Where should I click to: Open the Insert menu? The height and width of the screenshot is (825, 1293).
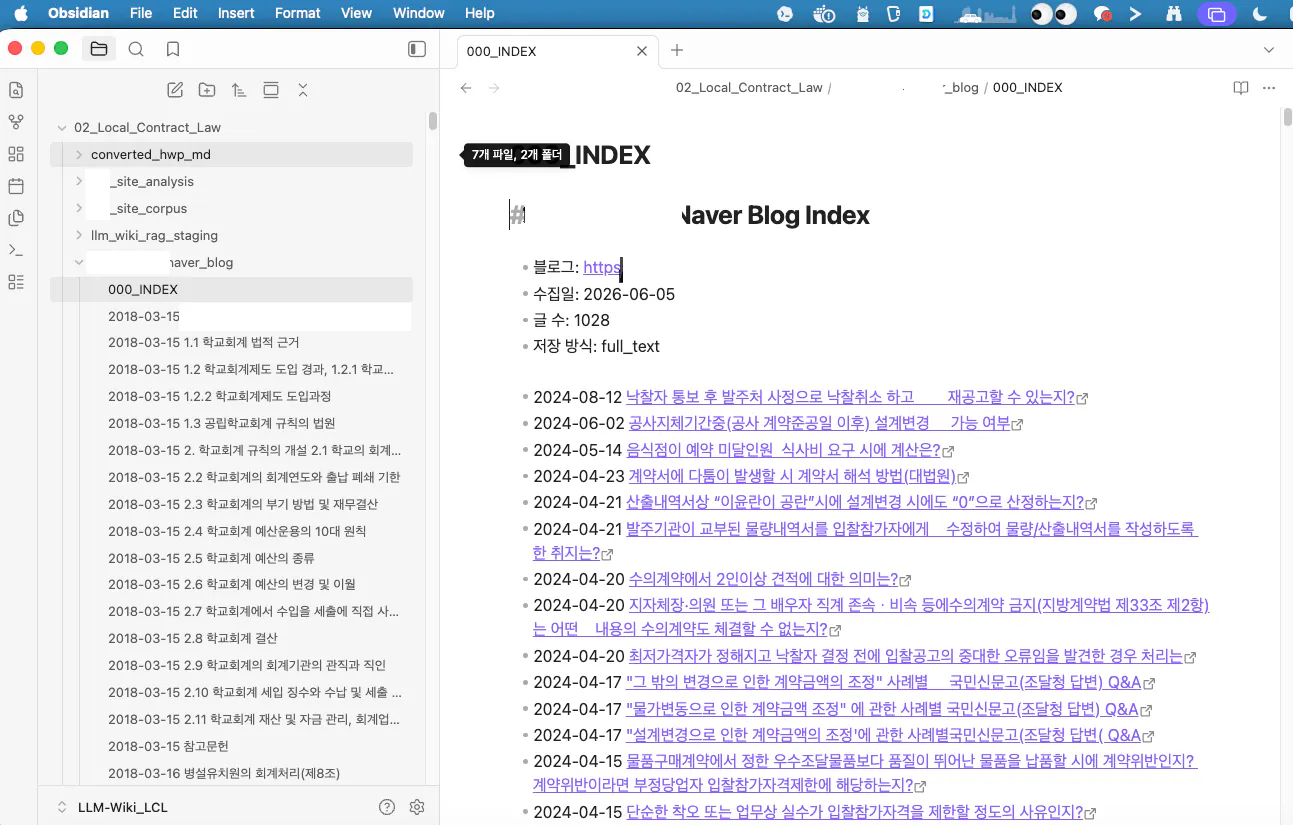236,13
